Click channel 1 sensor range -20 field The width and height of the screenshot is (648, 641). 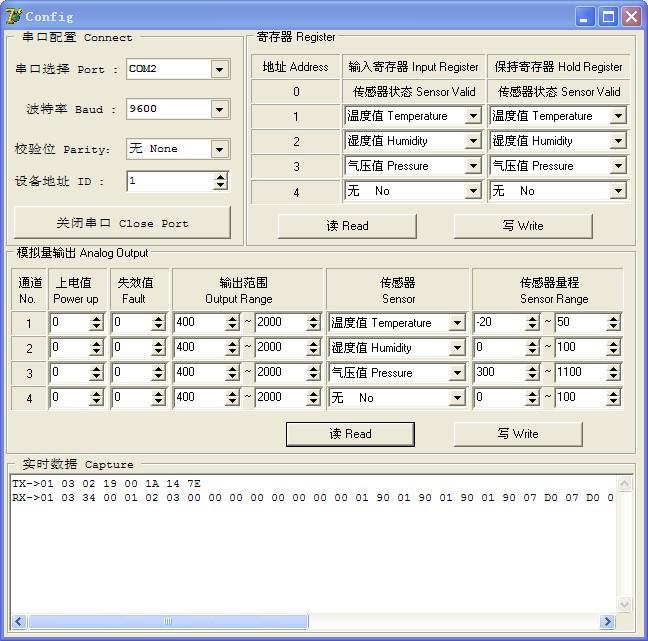pyautogui.click(x=500, y=322)
